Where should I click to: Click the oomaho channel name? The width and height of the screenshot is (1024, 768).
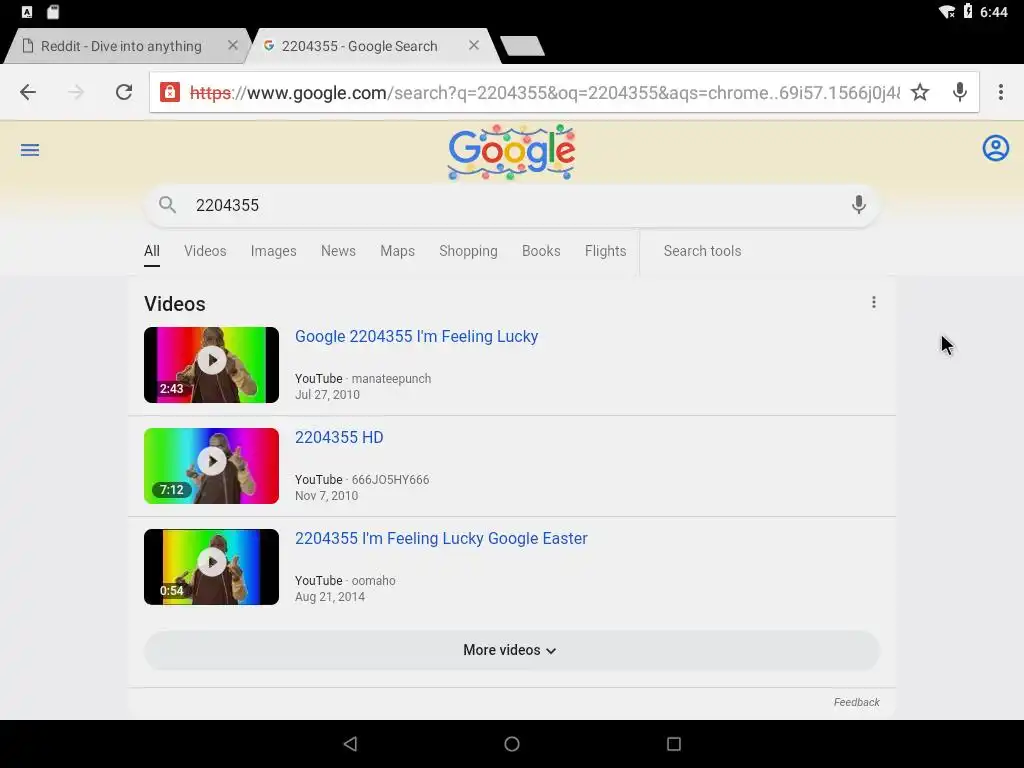pyautogui.click(x=374, y=581)
